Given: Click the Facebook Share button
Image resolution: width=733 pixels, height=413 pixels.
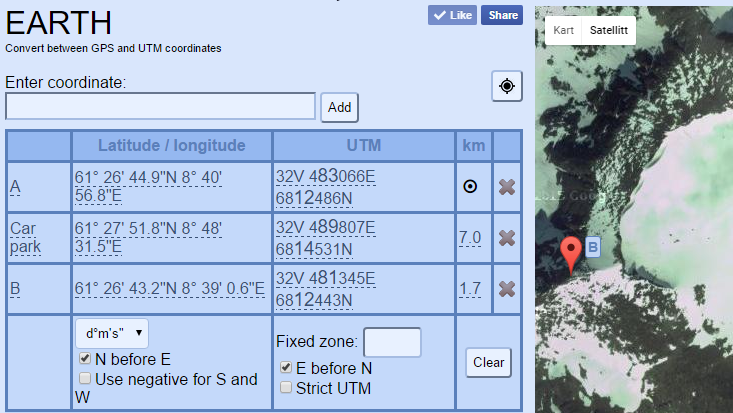Looking at the screenshot, I should pyautogui.click(x=502, y=15).
